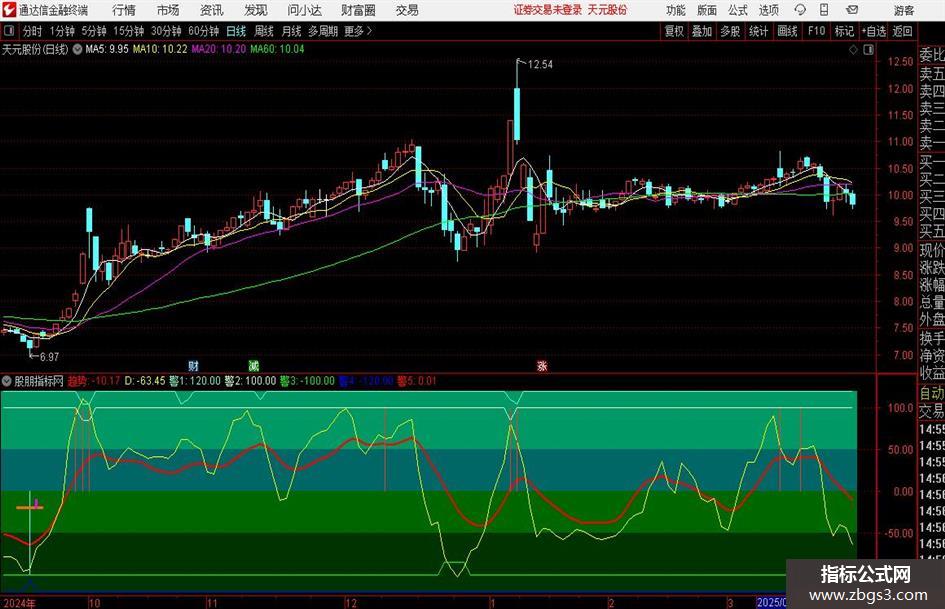This screenshot has height=609, width=945.
Task: Click the MA5: 9.95 value
Action: pyautogui.click(x=107, y=49)
